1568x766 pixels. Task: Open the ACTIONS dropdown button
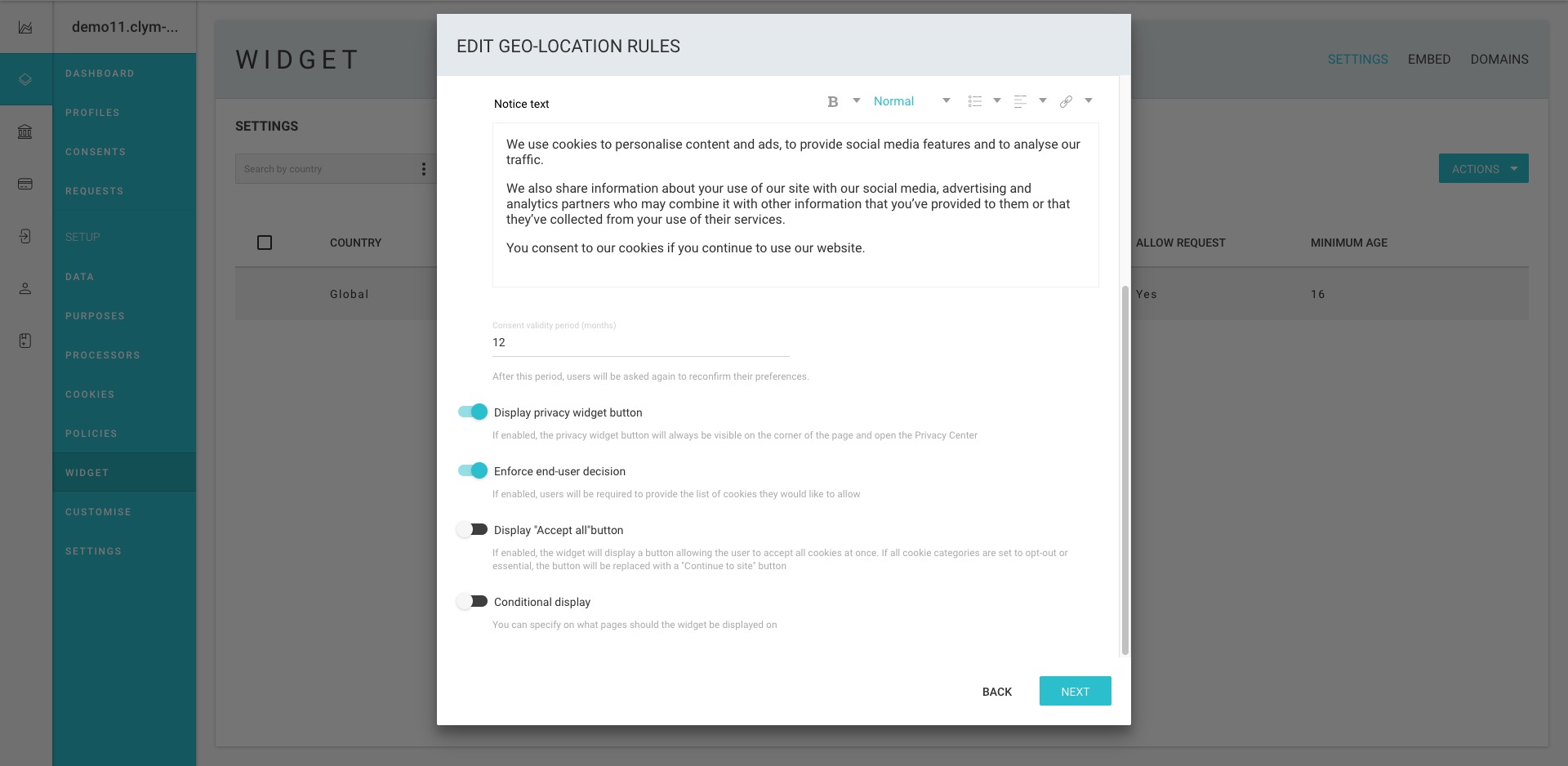coord(1483,169)
